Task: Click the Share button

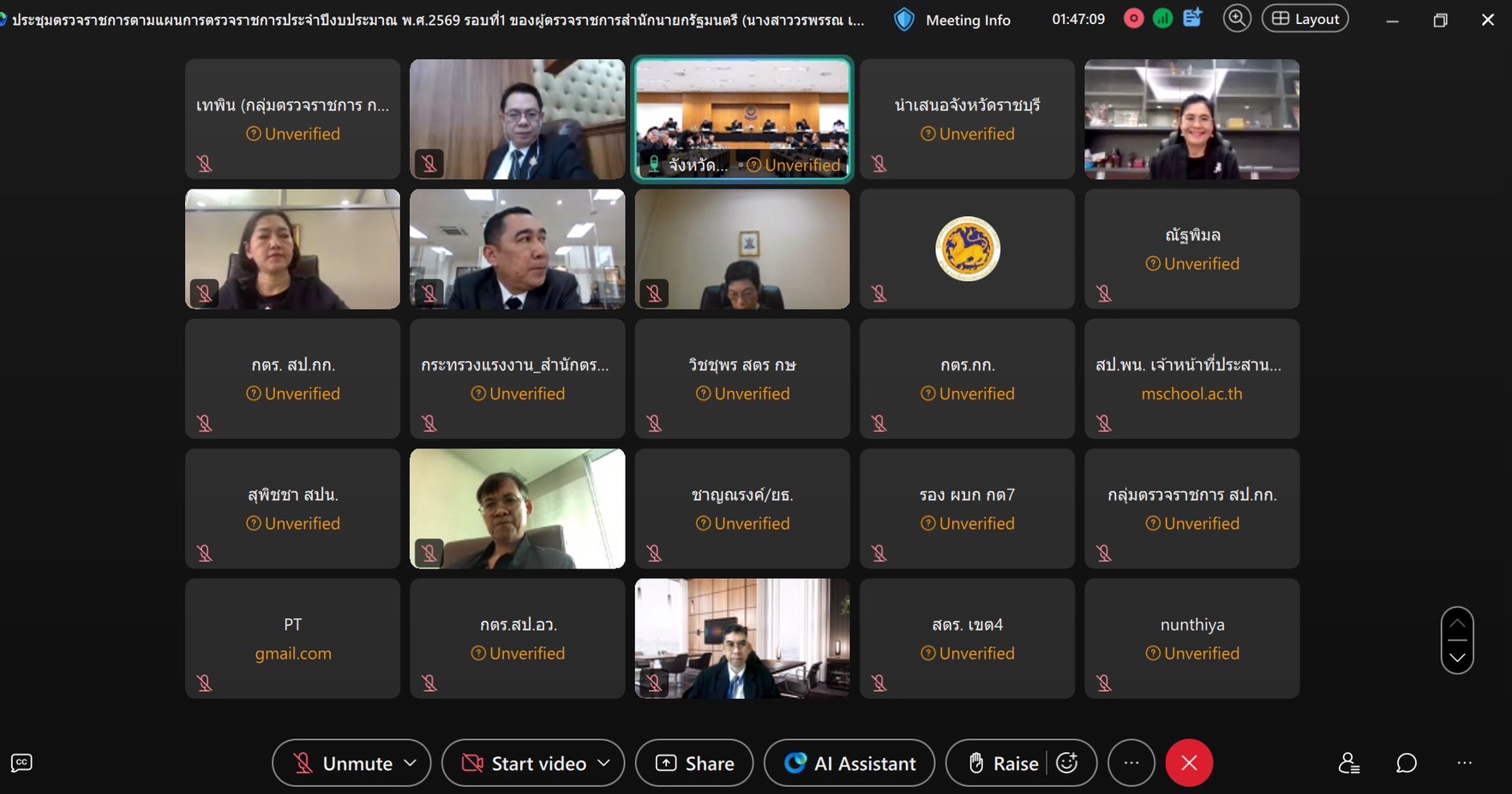Action: click(x=694, y=763)
